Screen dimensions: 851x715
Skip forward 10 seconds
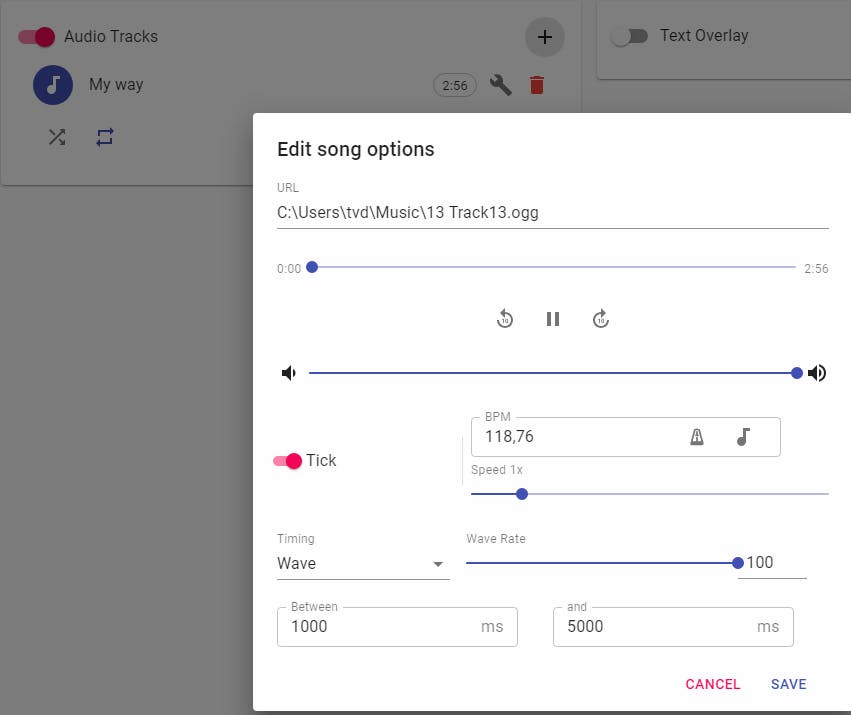(601, 319)
